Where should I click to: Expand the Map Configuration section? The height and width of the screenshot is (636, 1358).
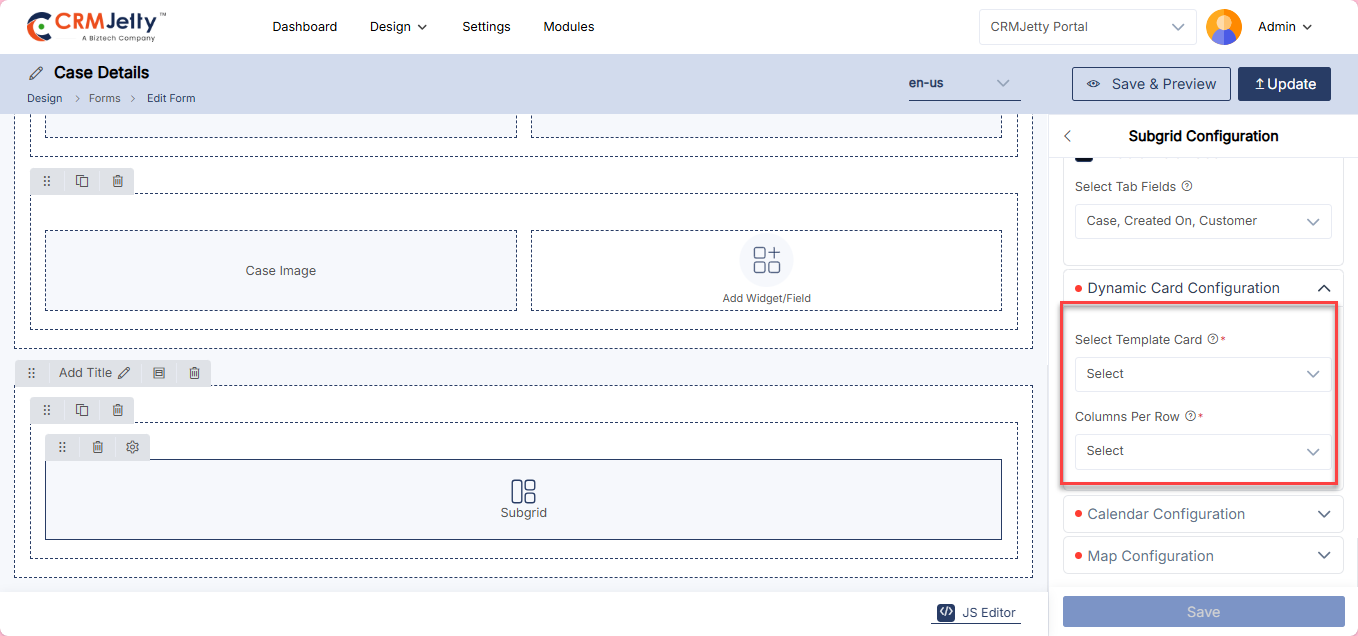(1202, 556)
